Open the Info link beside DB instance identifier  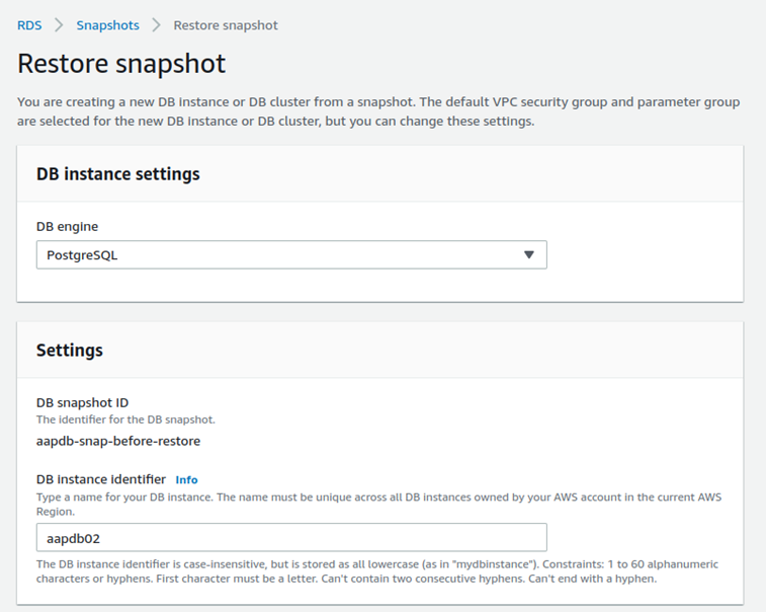coord(187,480)
